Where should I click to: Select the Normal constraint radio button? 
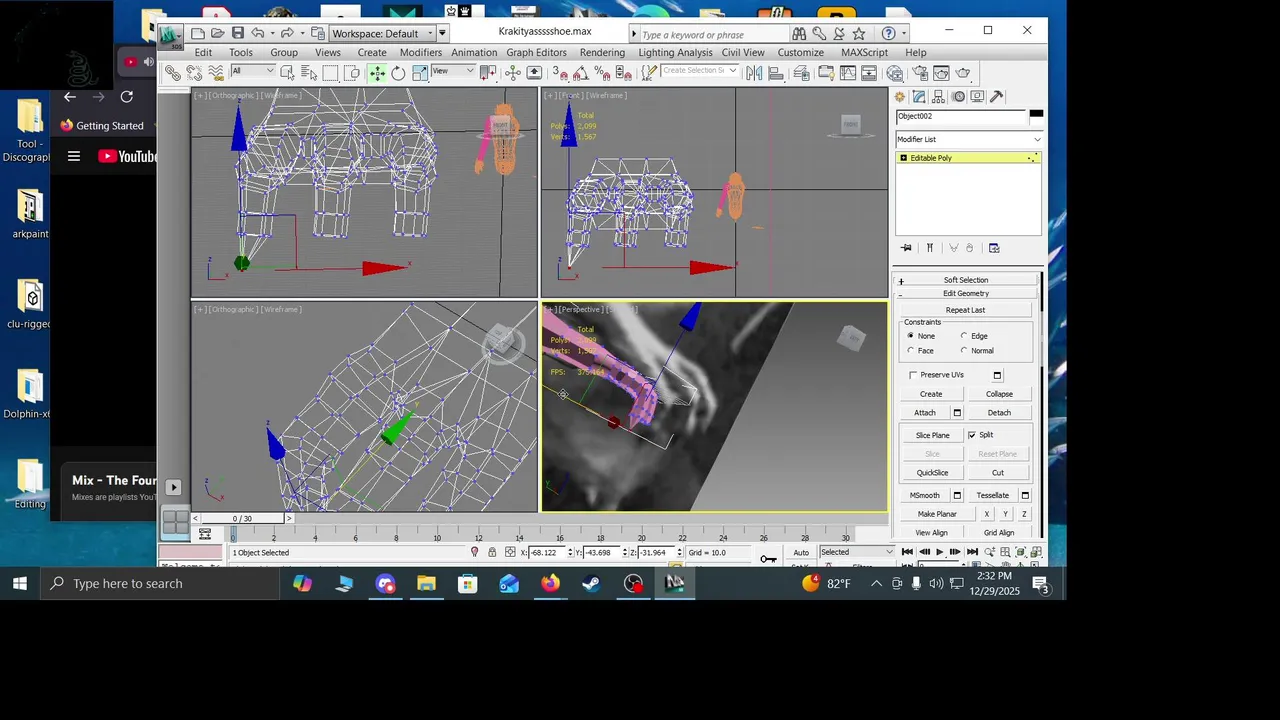point(964,351)
